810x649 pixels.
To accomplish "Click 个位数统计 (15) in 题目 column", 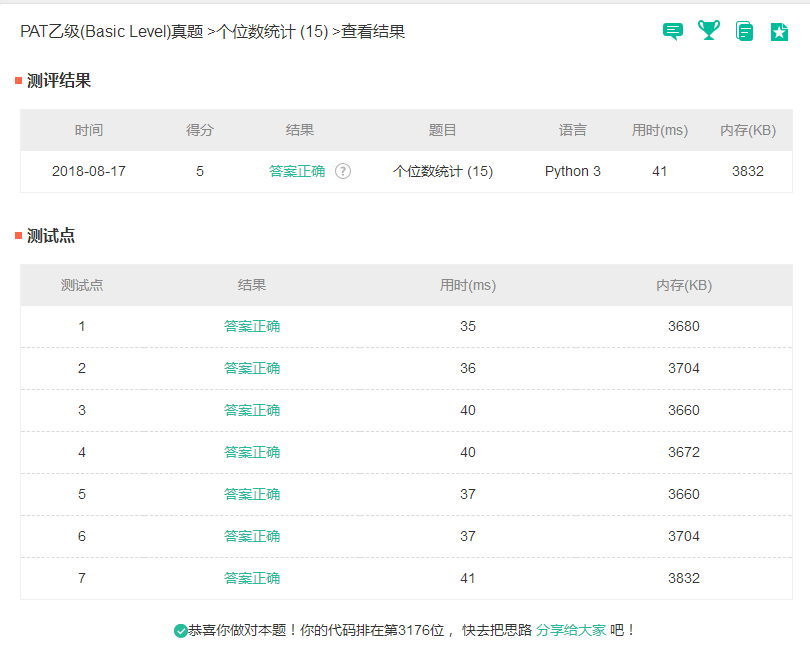I will point(442,171).
